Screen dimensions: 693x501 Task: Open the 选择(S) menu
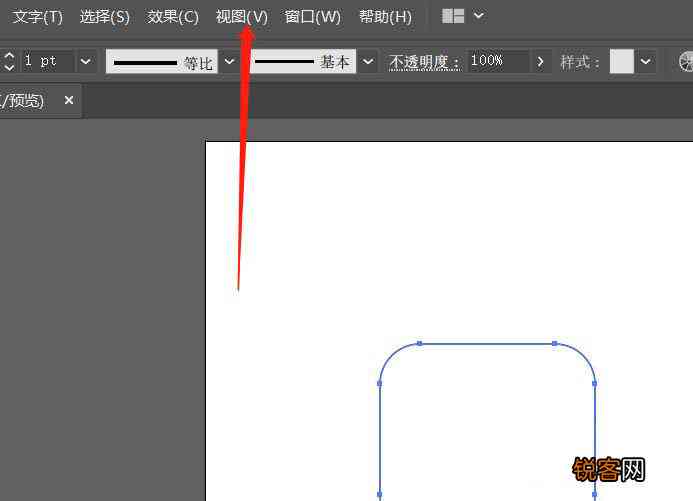point(105,17)
